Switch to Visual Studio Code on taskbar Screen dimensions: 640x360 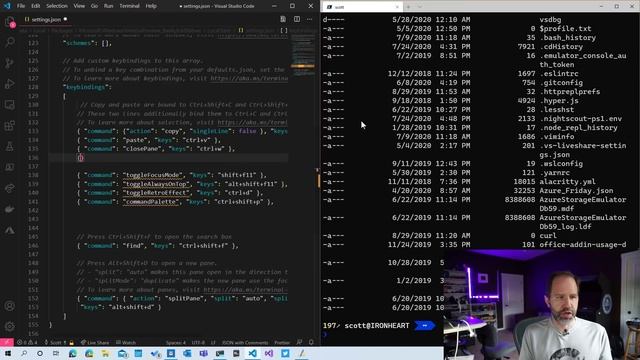[253, 353]
